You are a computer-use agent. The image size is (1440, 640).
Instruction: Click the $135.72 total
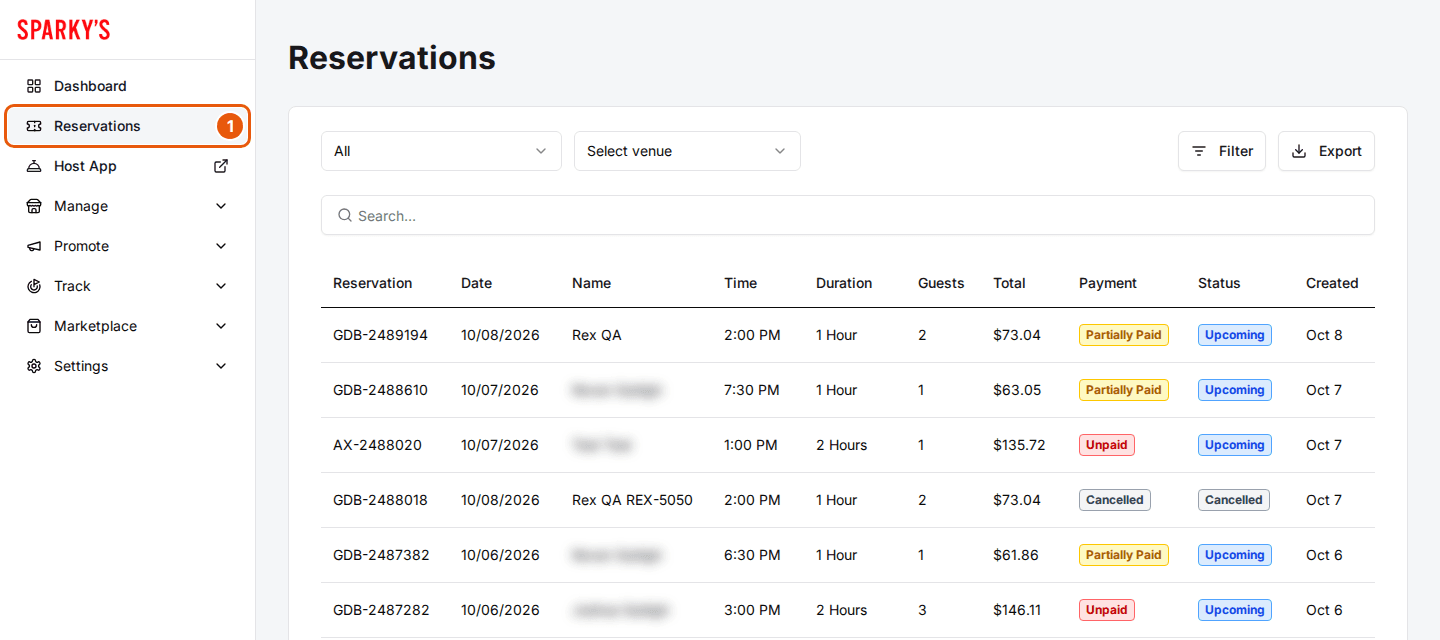1019,445
